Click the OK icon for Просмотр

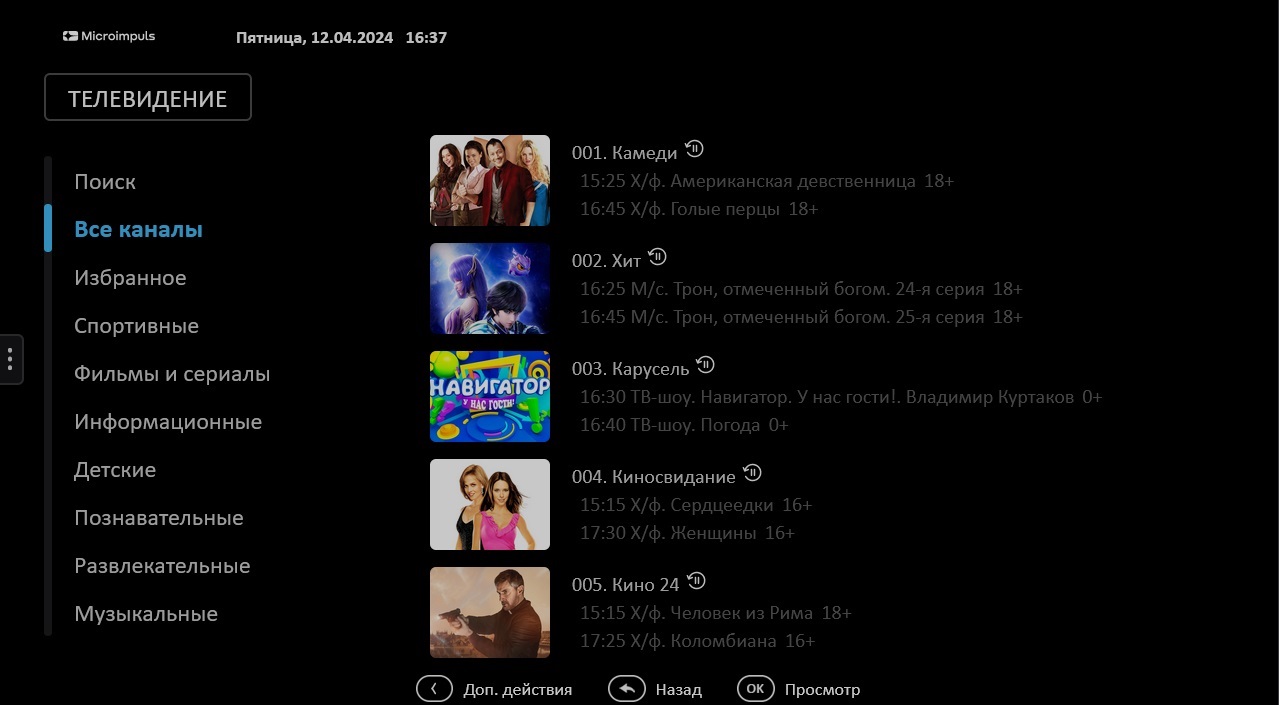click(x=755, y=689)
